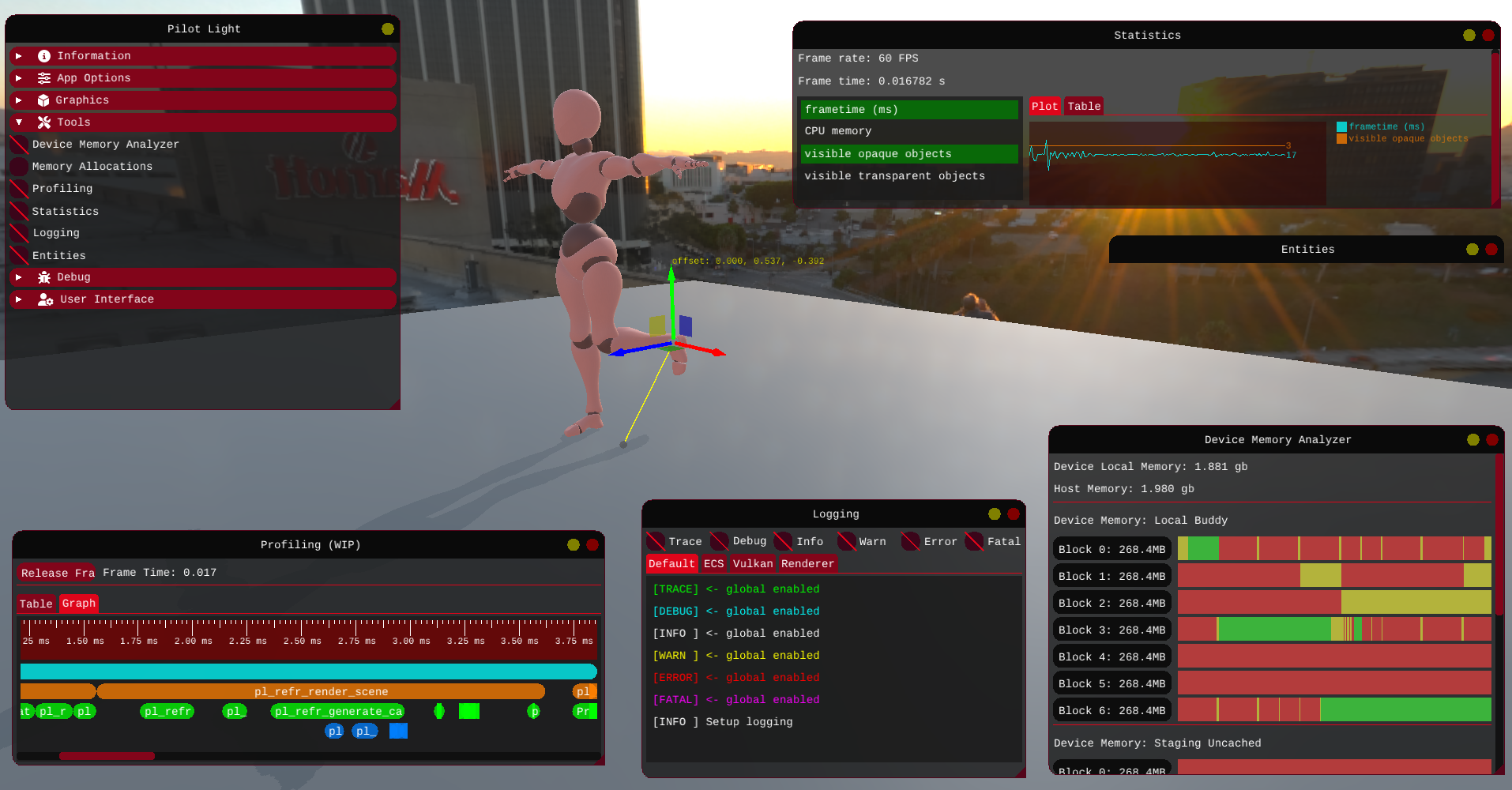The image size is (1512, 790).
Task: Disable the Trace log level checkbox
Action: 656,541
